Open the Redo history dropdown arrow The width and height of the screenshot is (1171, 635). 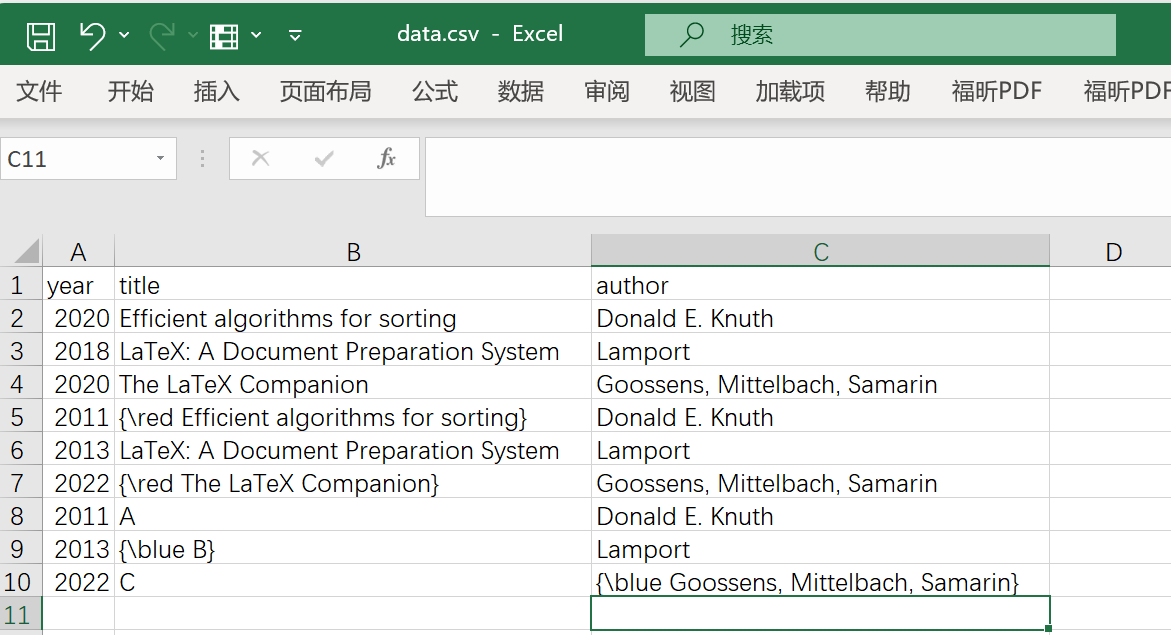tap(193, 35)
